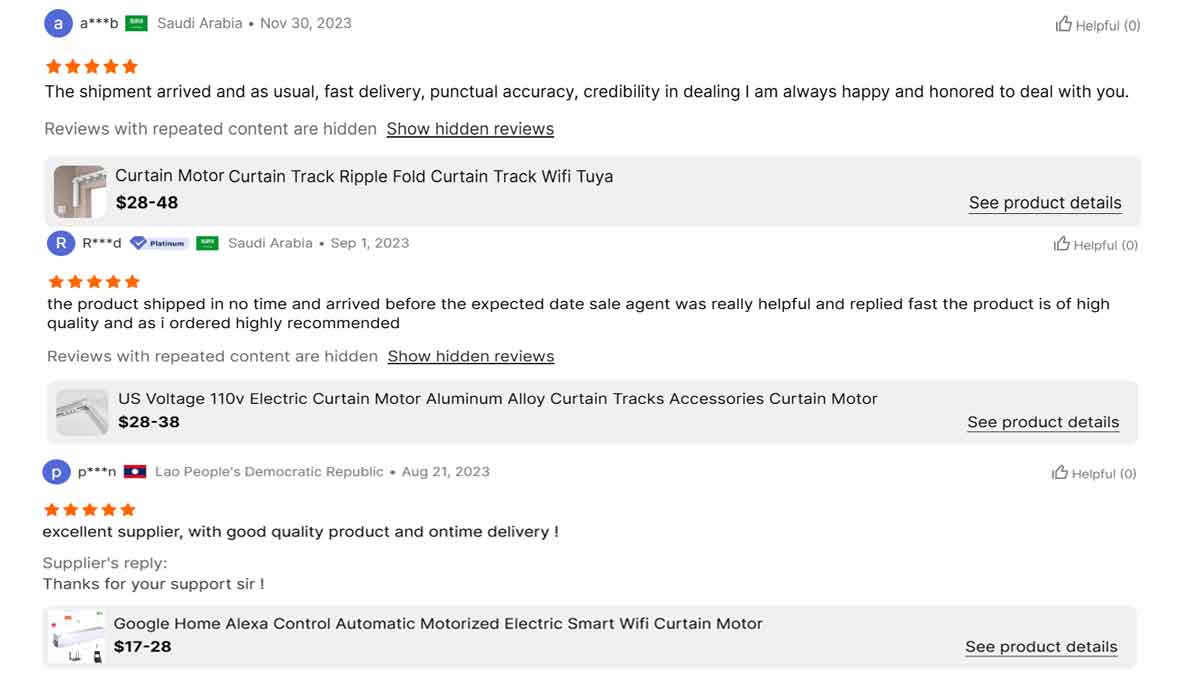1200x687 pixels.
Task: Show hidden reviews under a***b's review
Action: (x=470, y=129)
